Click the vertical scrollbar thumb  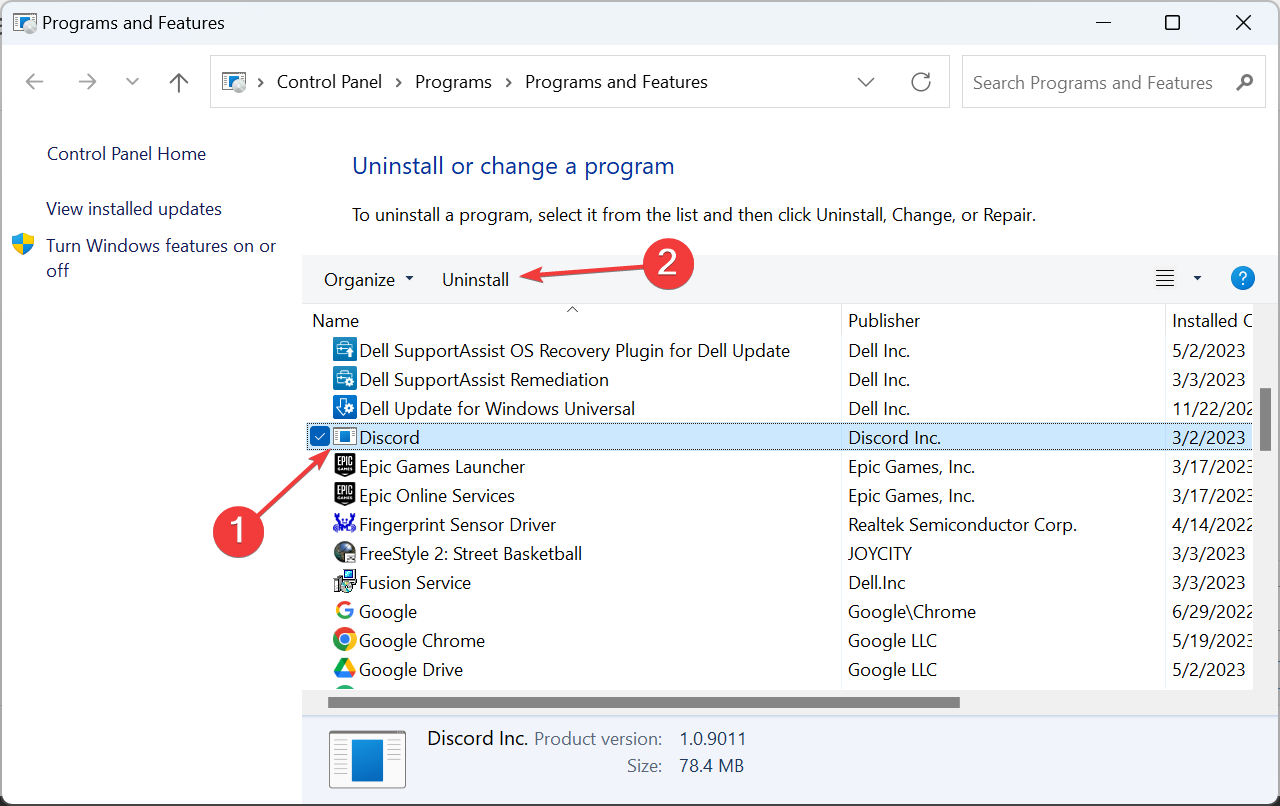1265,419
